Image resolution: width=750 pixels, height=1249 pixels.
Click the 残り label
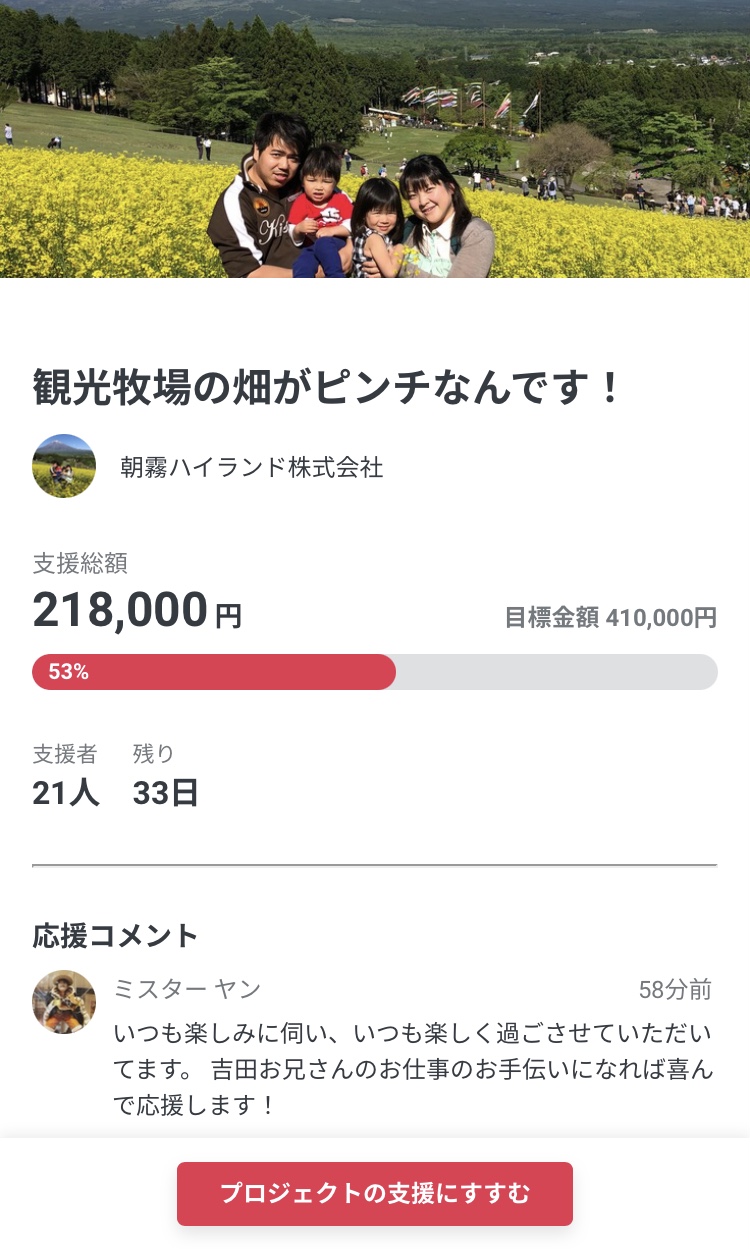point(153,753)
